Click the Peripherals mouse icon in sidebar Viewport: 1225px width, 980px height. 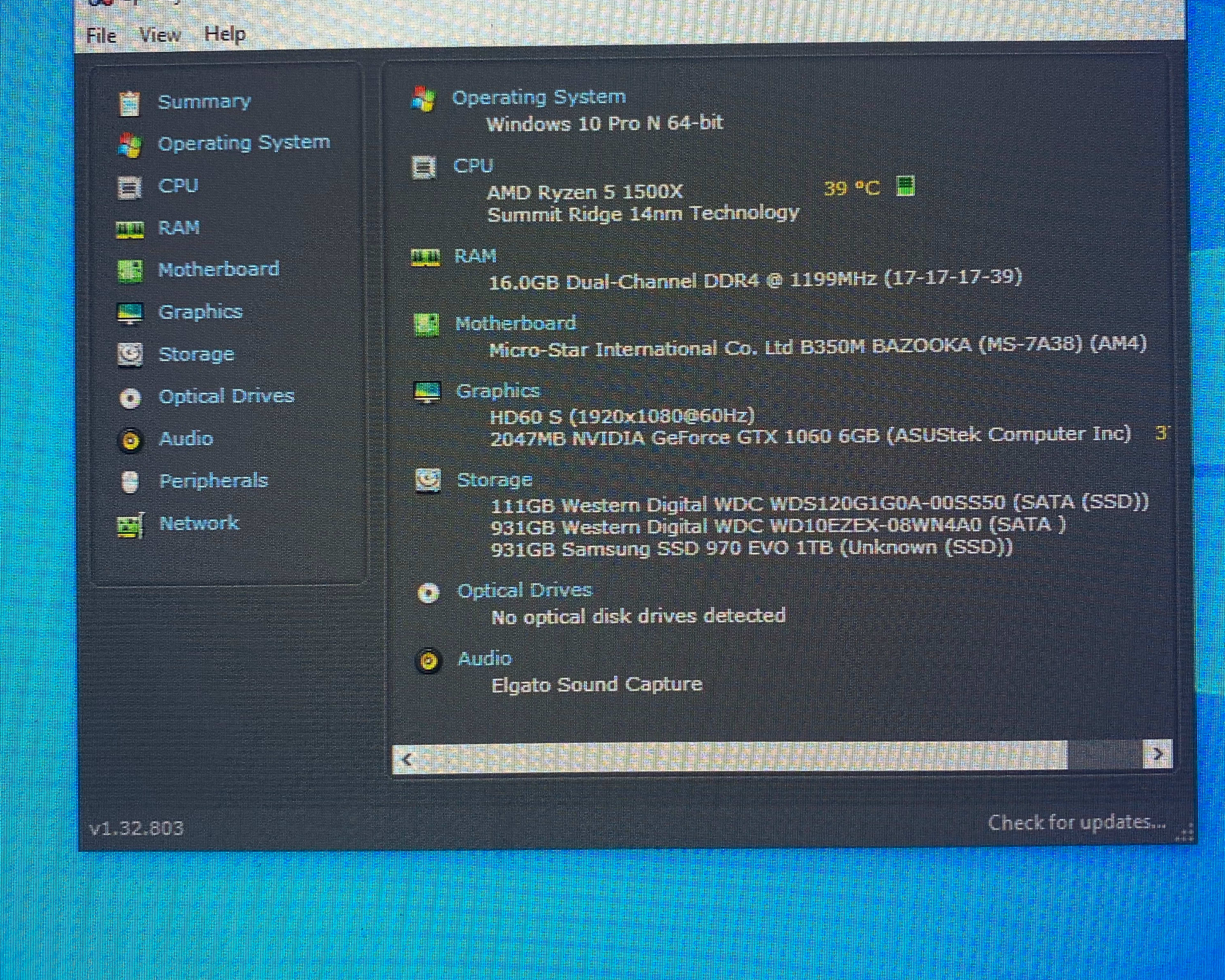[x=130, y=482]
